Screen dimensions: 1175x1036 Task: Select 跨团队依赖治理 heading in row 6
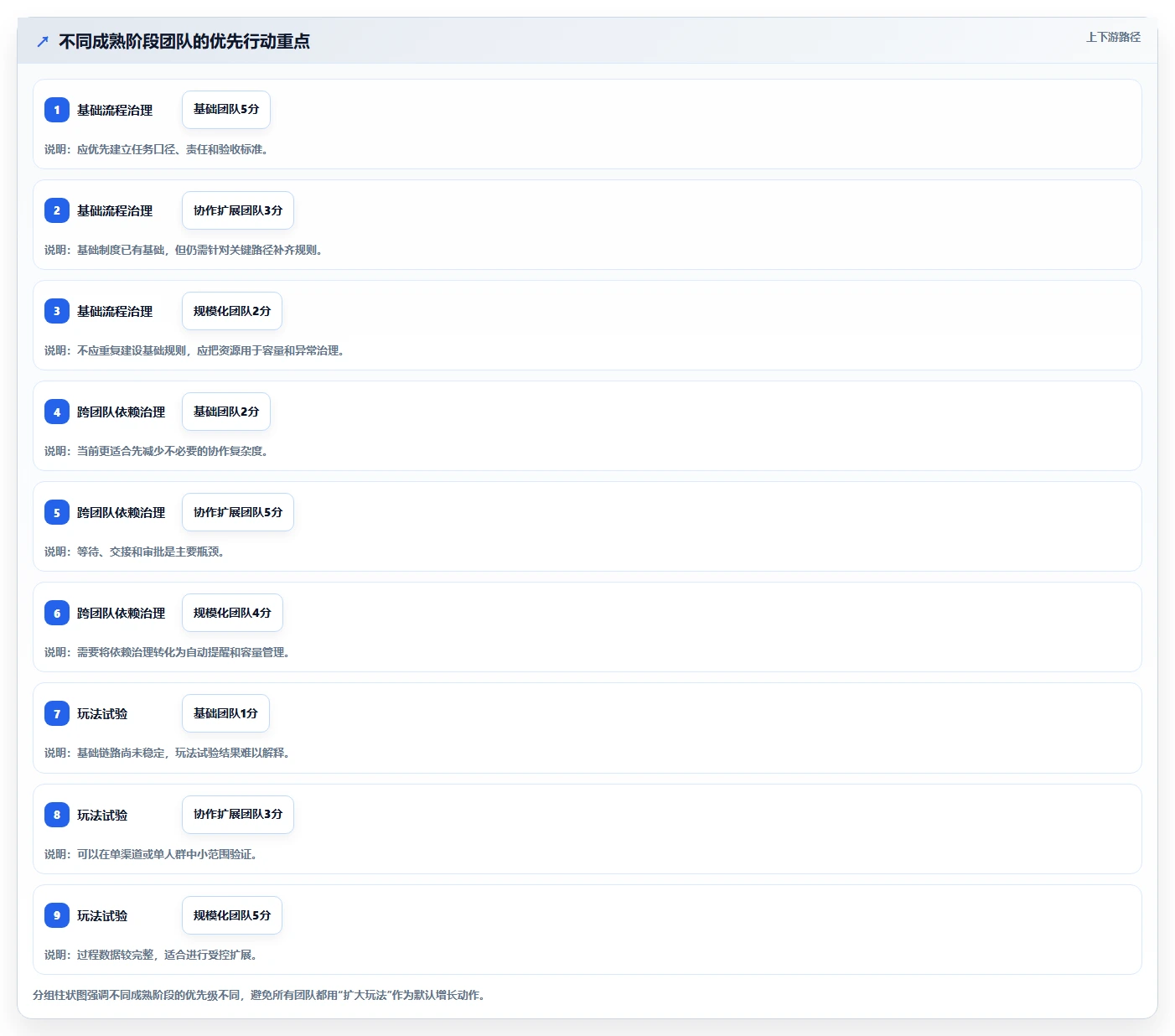click(x=122, y=613)
